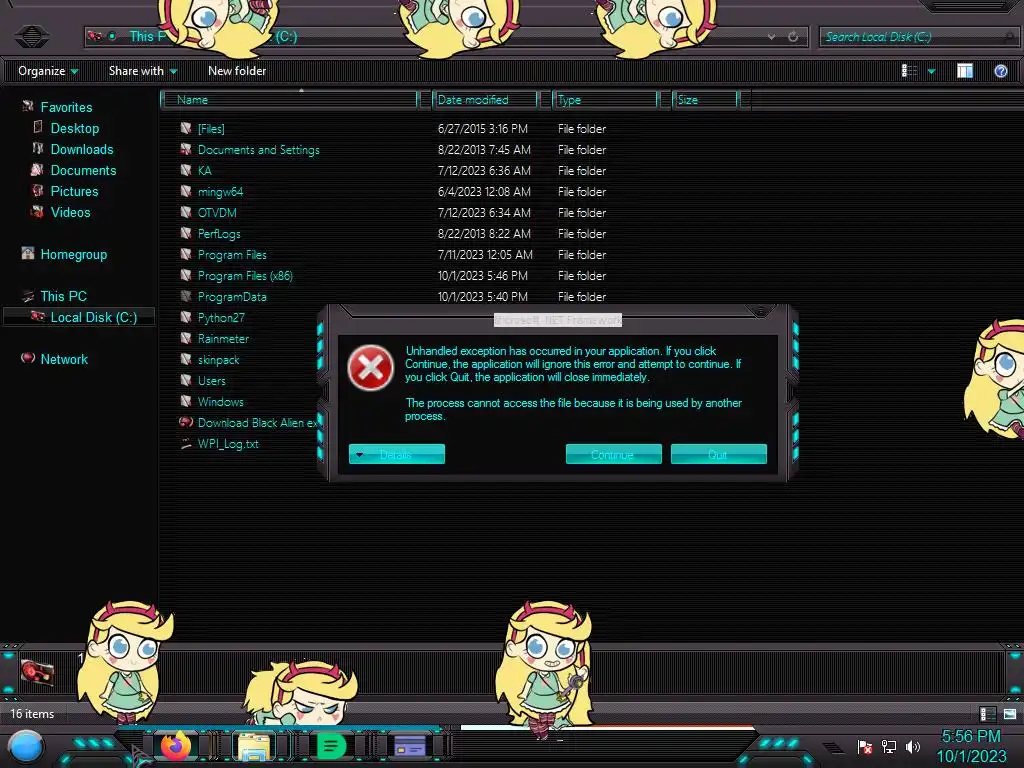Image resolution: width=1024 pixels, height=768 pixels.
Task: Open the green notes app in taskbar
Action: pos(331,746)
